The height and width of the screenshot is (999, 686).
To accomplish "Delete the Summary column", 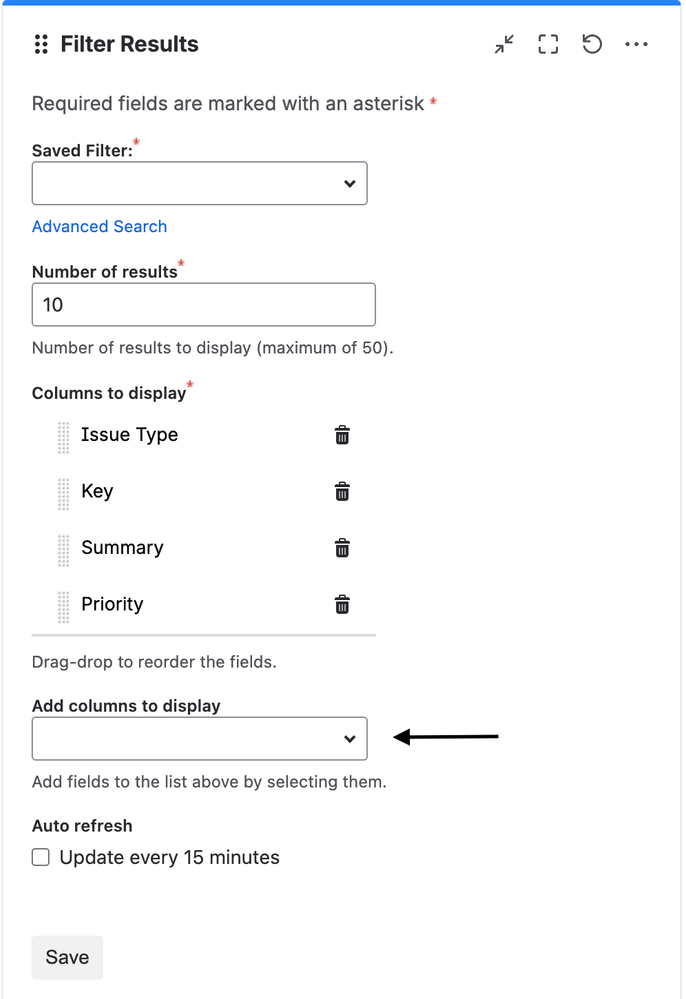I will (x=342, y=548).
